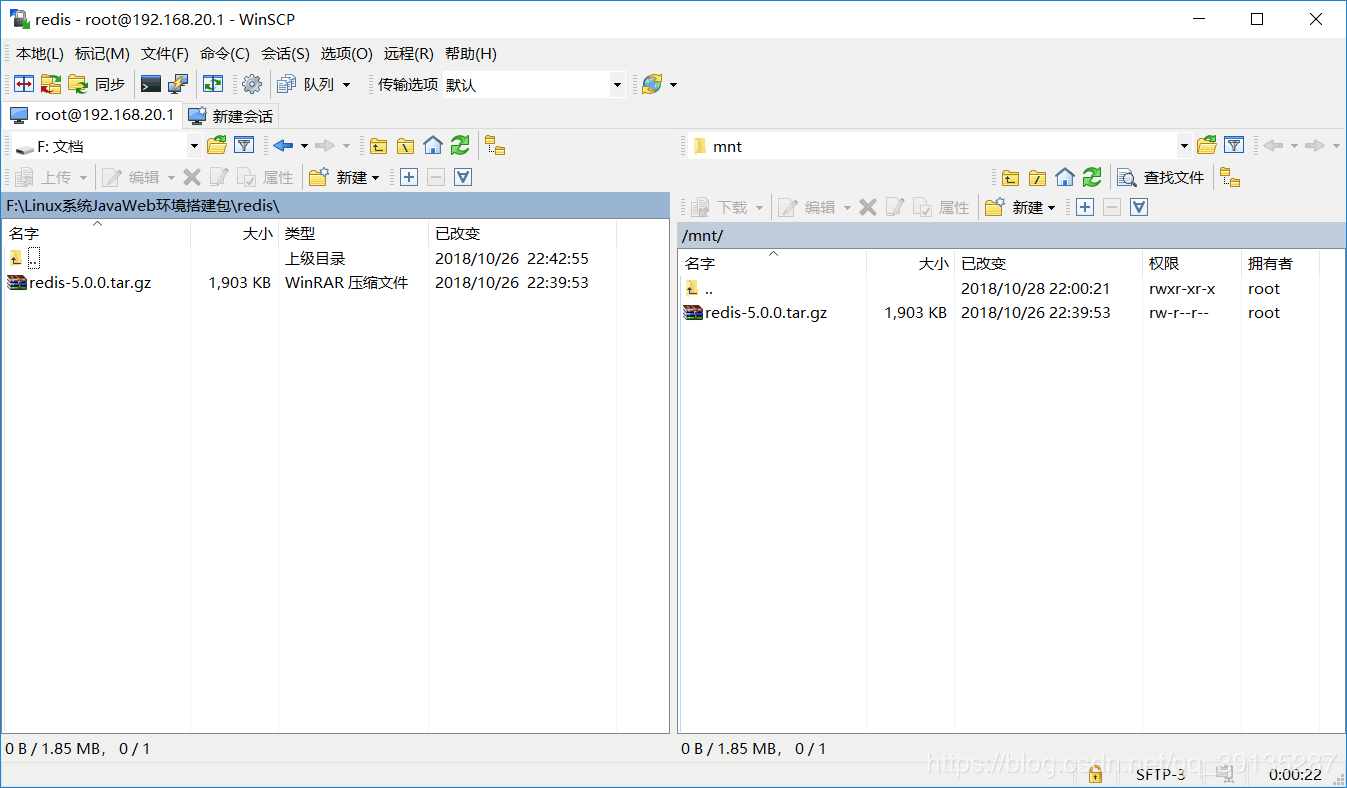The width and height of the screenshot is (1347, 788).
Task: Open the 新建会话 tab
Action: [230, 116]
